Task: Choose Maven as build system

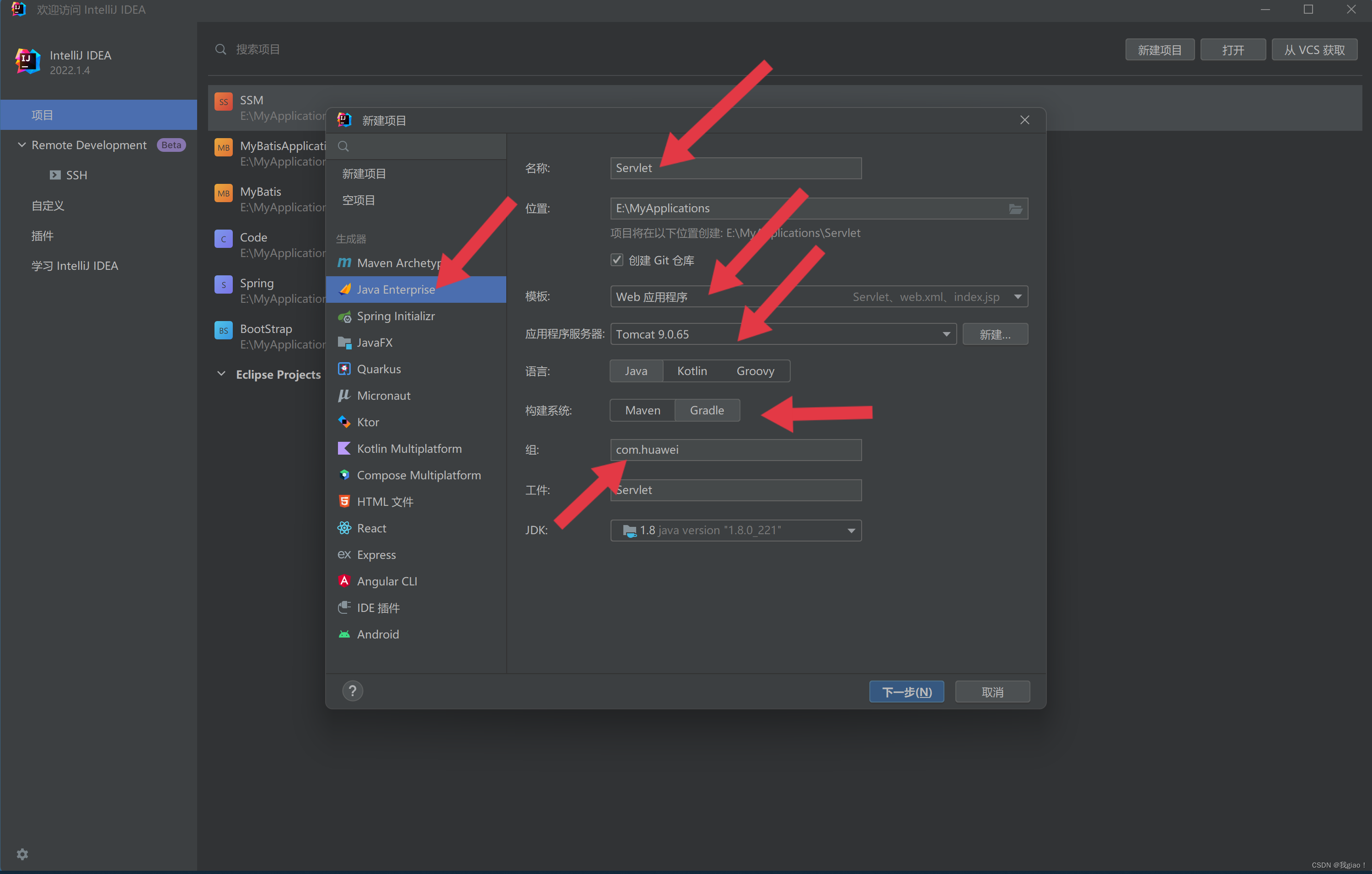Action: pos(643,410)
